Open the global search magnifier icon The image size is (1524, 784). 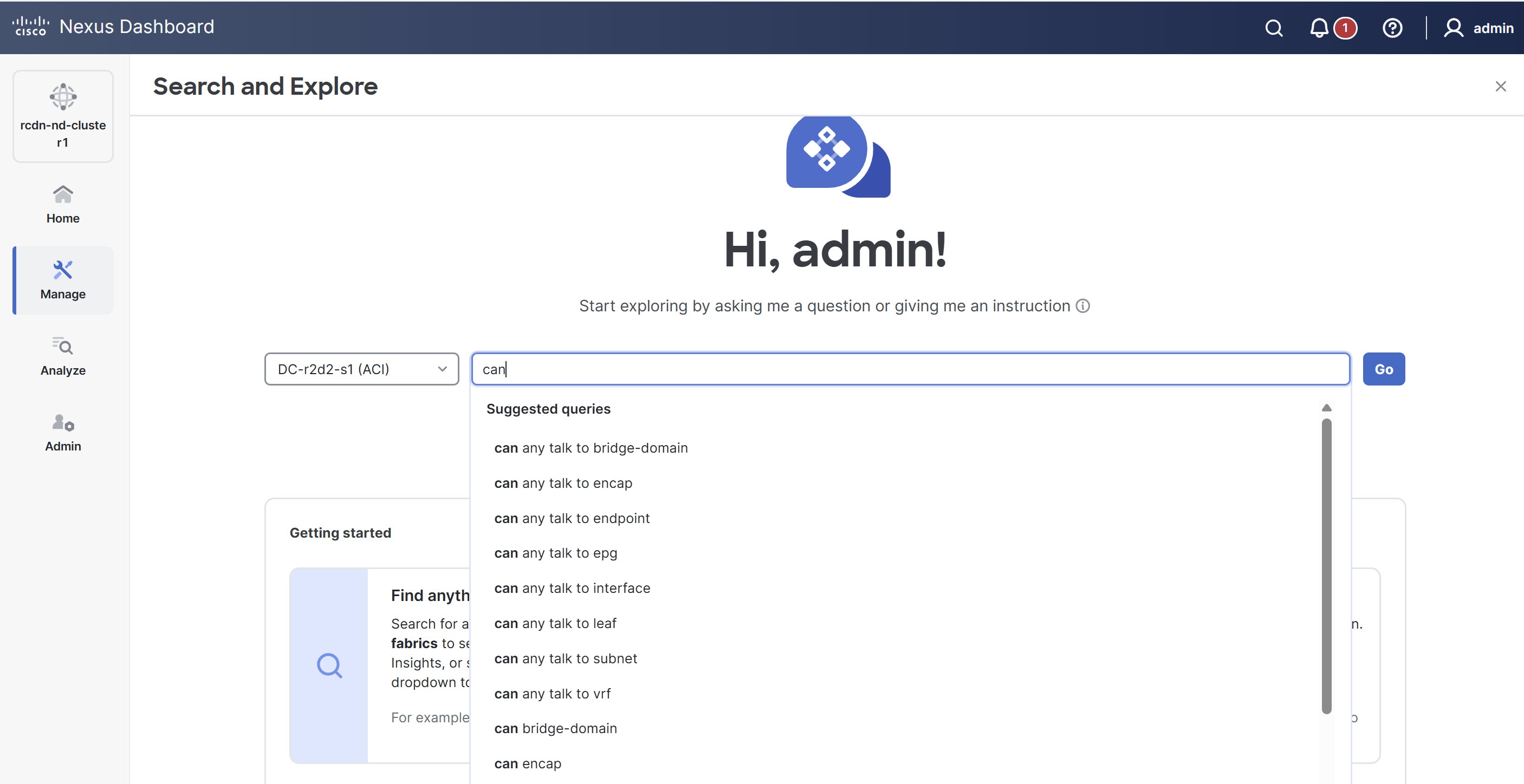[1274, 28]
